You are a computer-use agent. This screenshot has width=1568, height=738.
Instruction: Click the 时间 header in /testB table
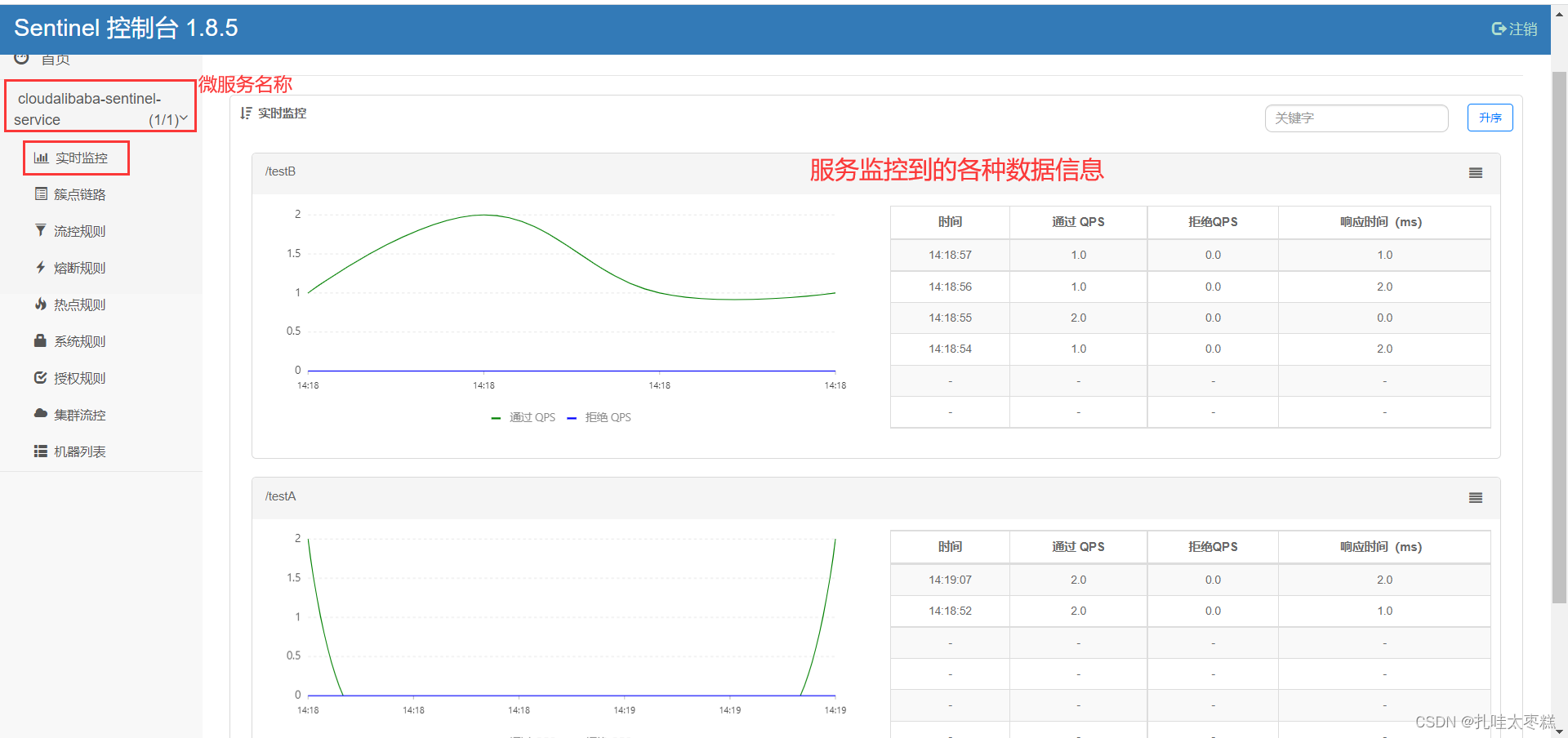[950, 222]
